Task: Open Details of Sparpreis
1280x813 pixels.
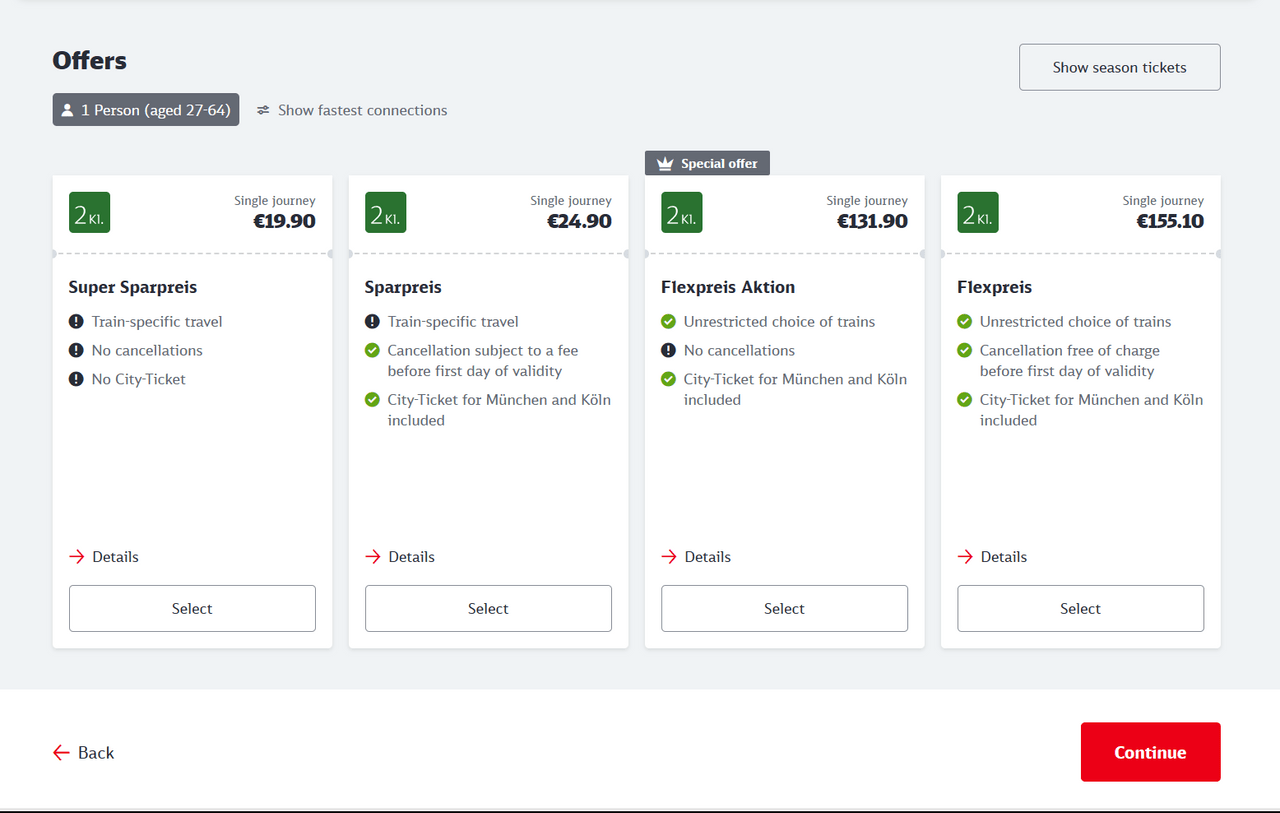Action: (400, 557)
